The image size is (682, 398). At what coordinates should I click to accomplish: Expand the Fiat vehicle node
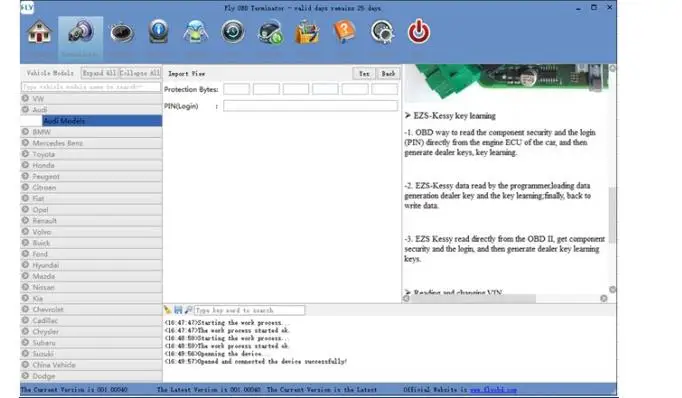[x=25, y=198]
